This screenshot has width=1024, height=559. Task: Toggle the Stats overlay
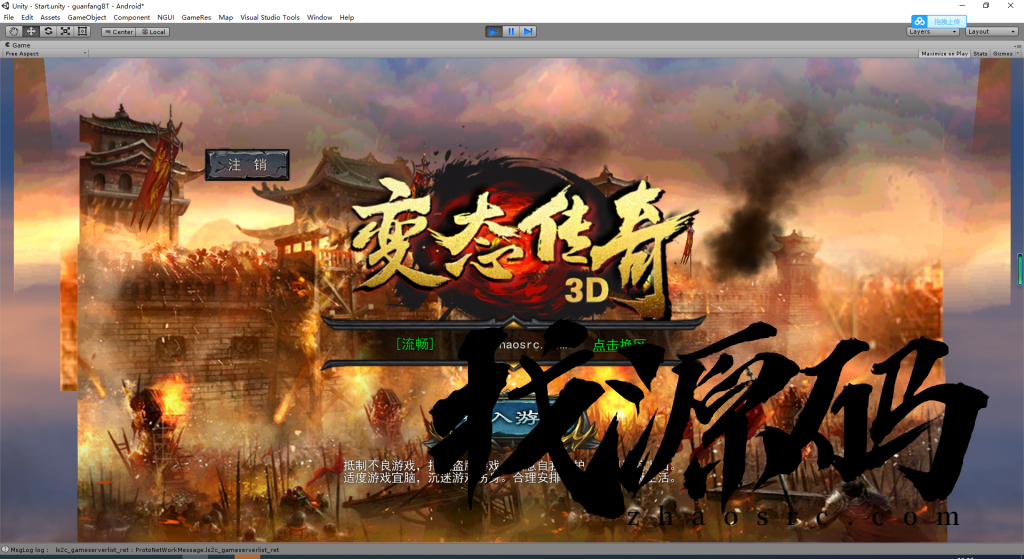coord(980,54)
